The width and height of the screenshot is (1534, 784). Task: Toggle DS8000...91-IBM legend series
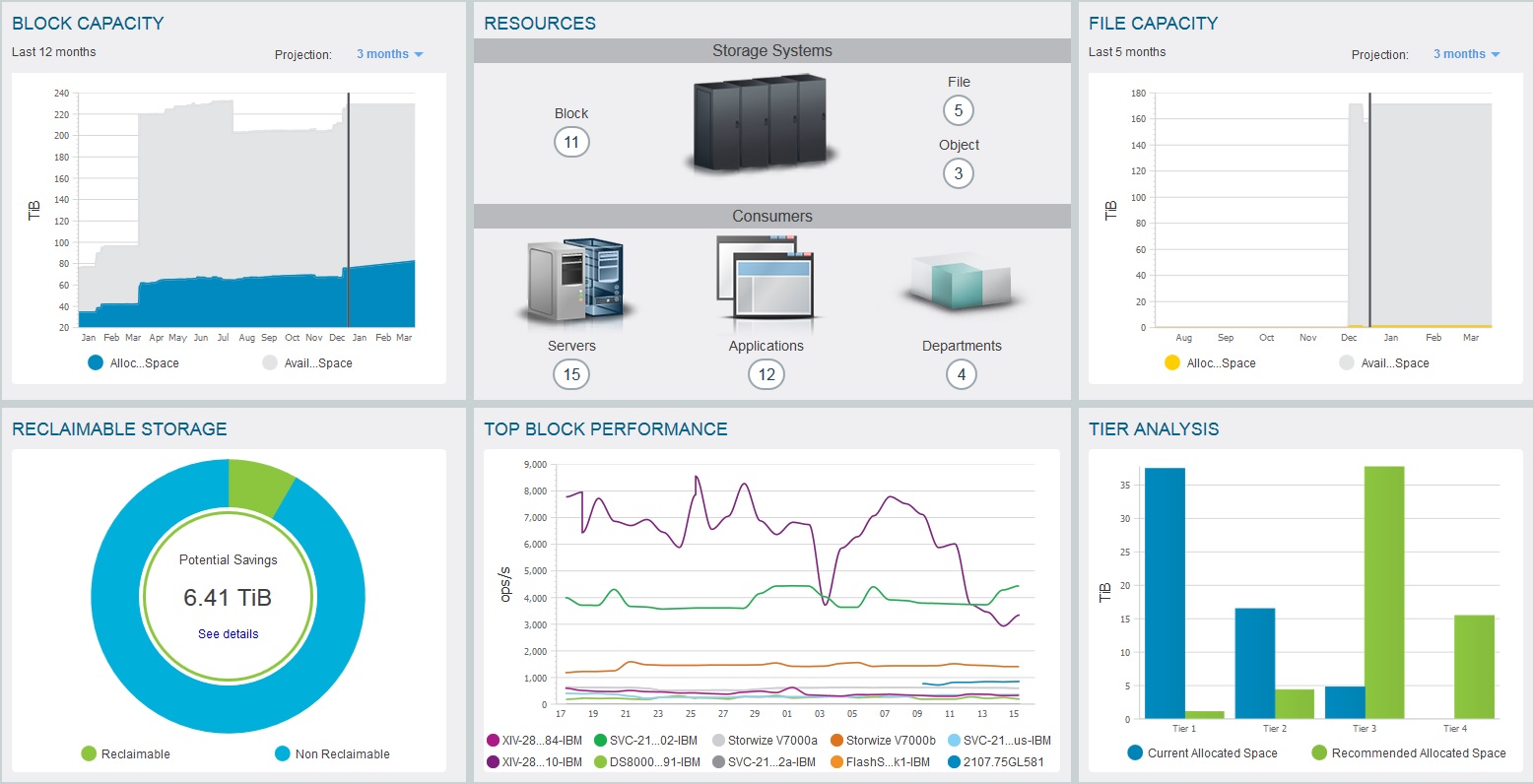coord(647,761)
